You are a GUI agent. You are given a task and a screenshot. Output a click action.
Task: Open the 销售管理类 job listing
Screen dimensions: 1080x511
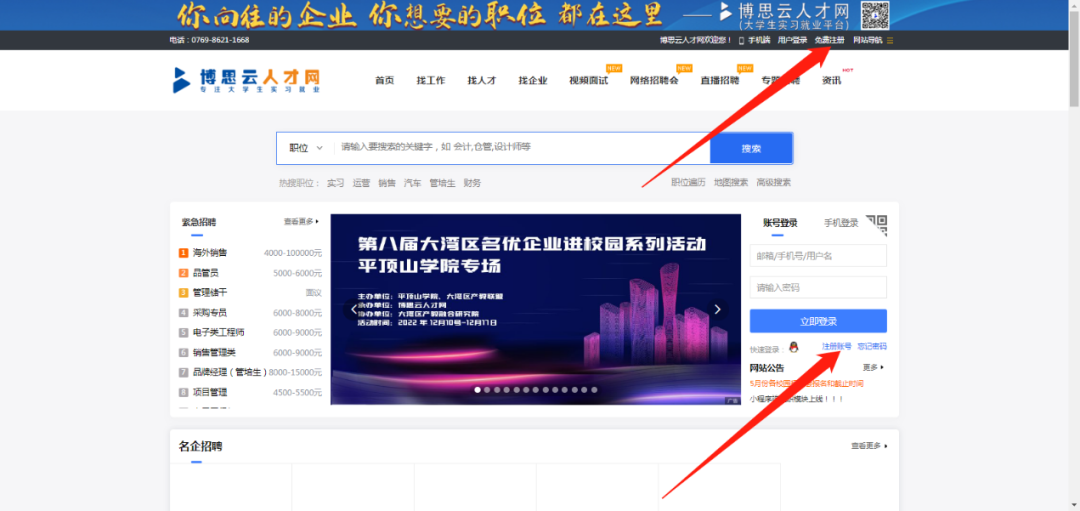(x=214, y=353)
